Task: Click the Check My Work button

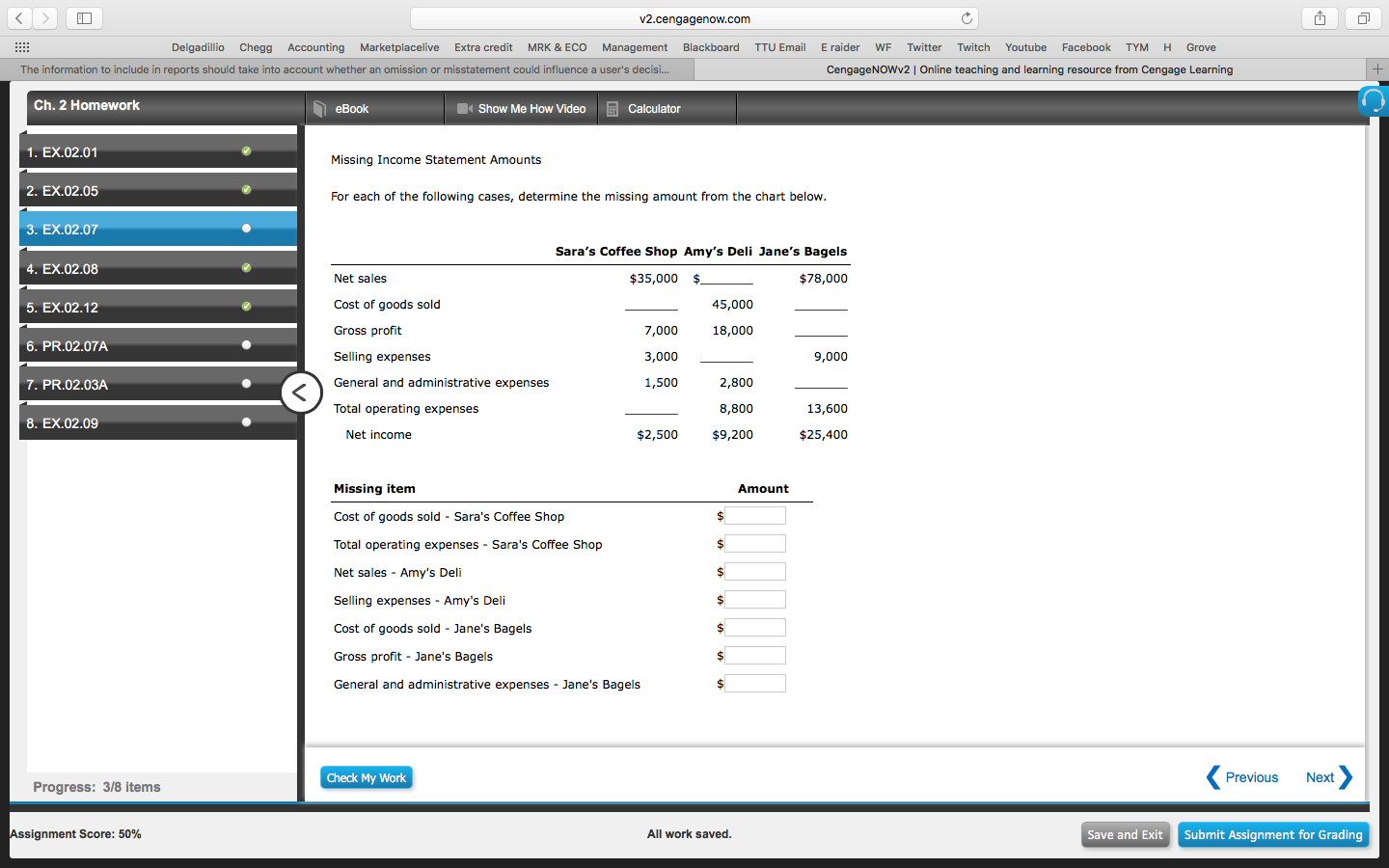Action: tap(366, 777)
